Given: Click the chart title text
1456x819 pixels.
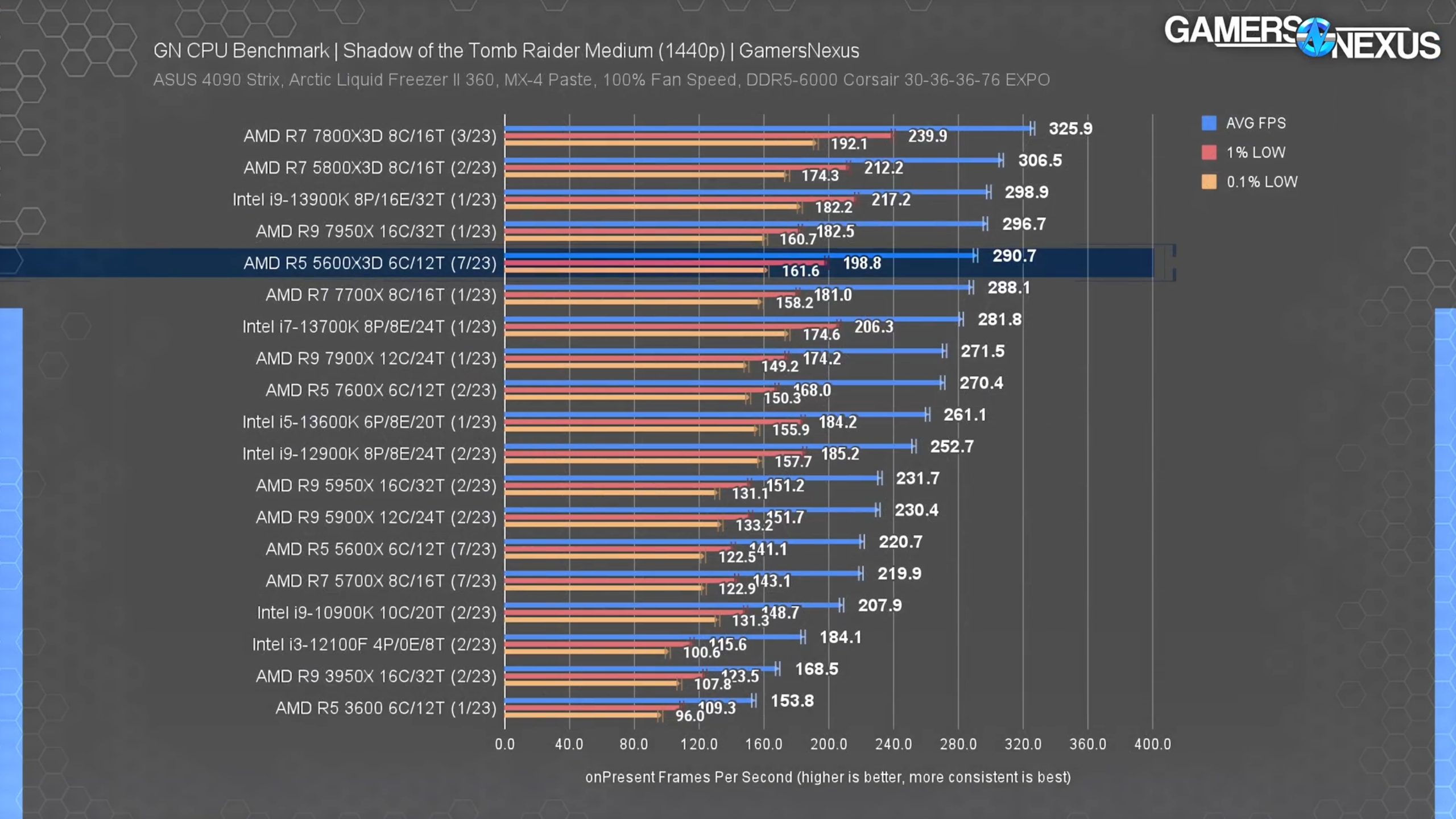Looking at the screenshot, I should tap(506, 51).
